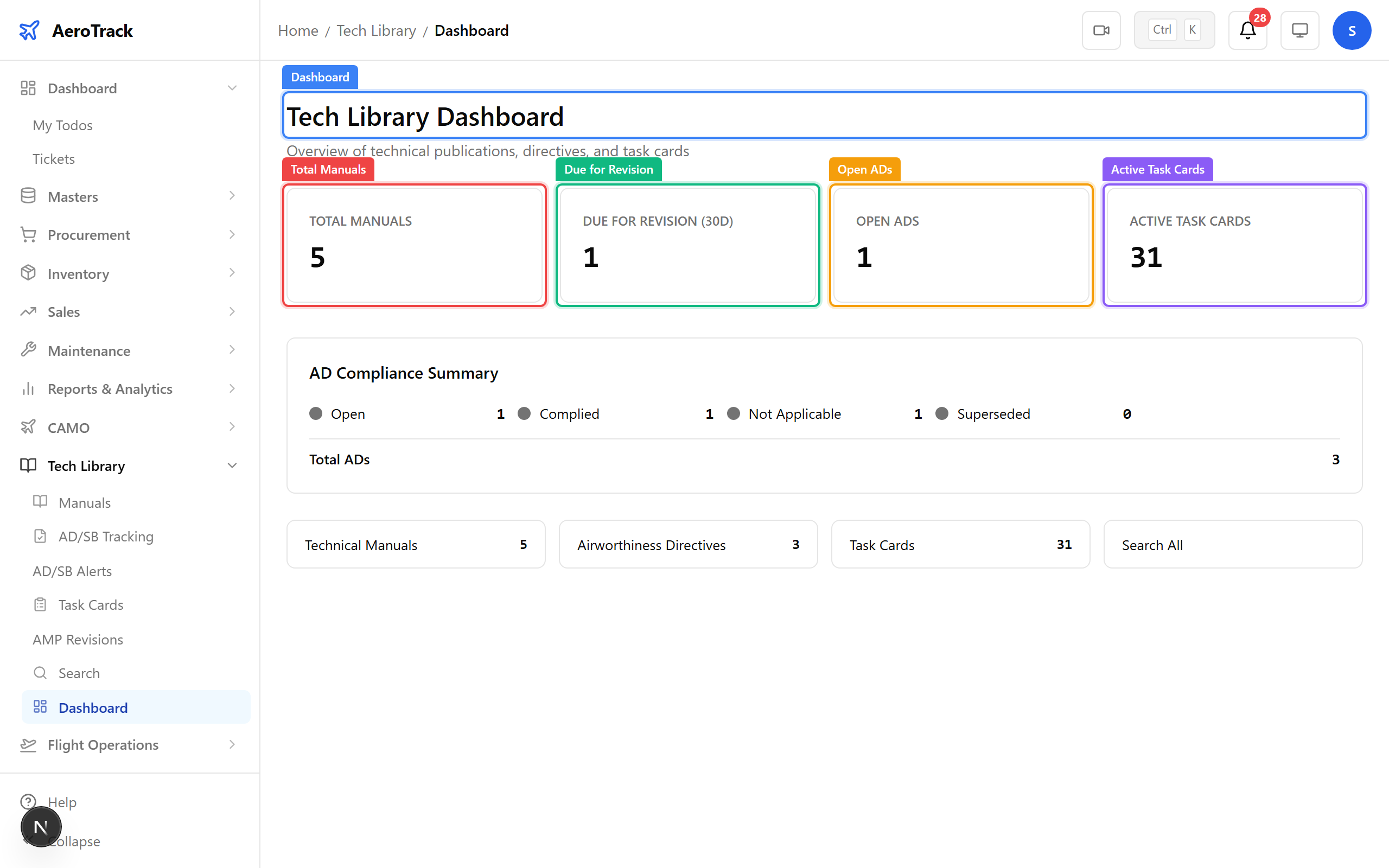Open the screen display icon in the header
Image resolution: width=1389 pixels, height=868 pixels.
point(1299,30)
